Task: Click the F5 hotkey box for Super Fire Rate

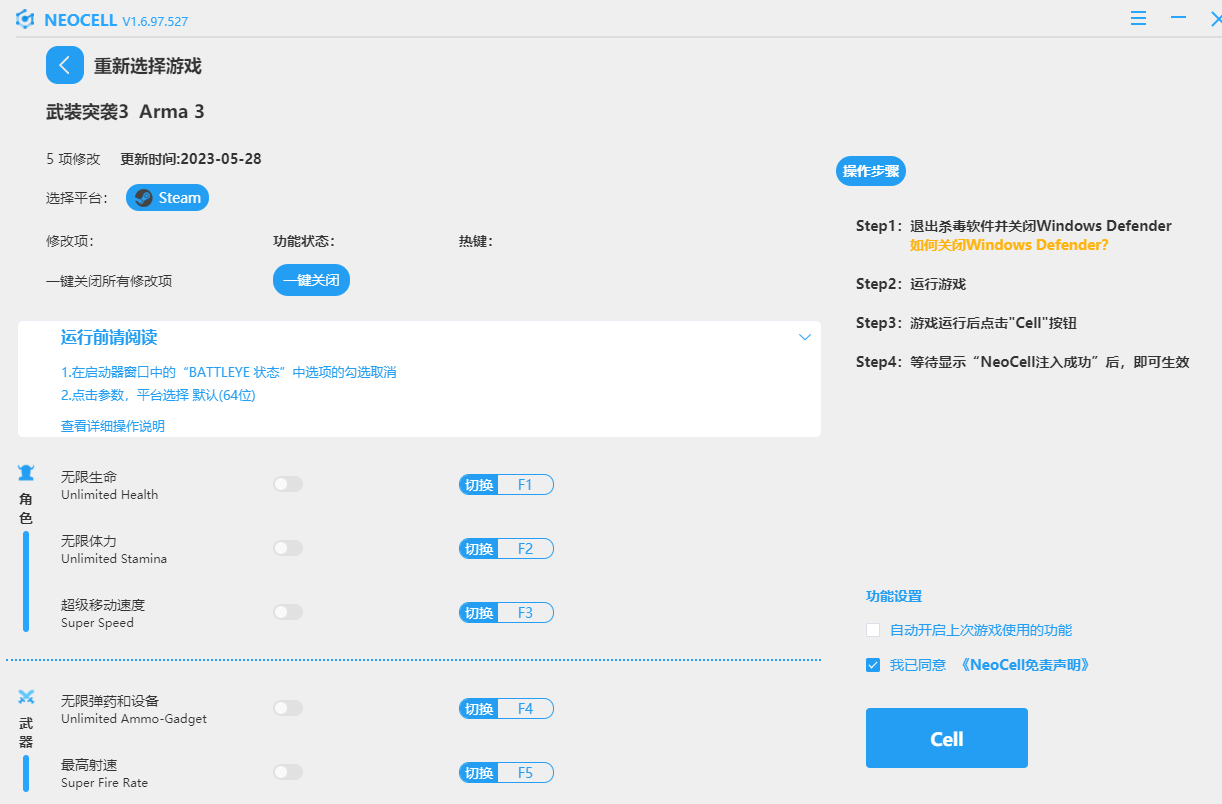Action: (525, 773)
